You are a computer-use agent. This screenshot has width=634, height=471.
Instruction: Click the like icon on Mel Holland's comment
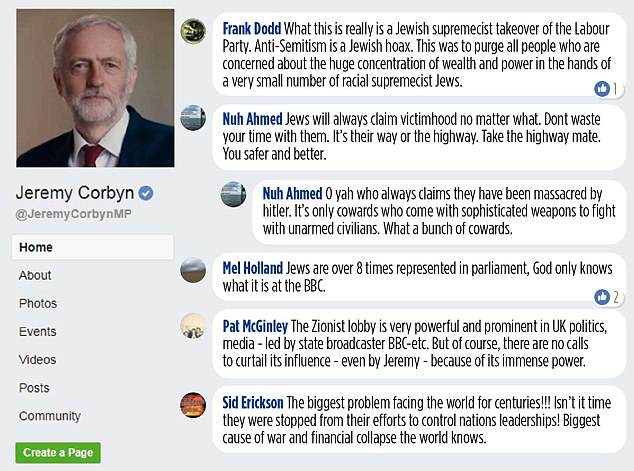(x=602, y=297)
